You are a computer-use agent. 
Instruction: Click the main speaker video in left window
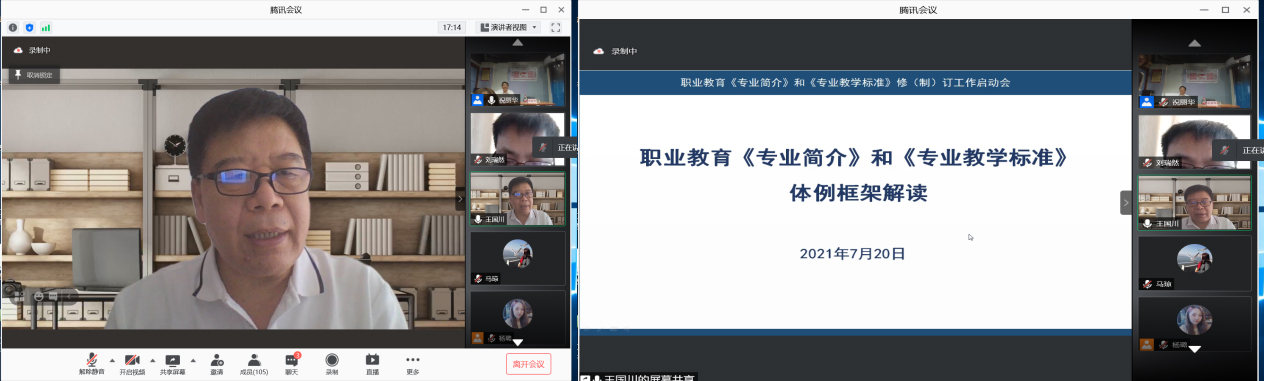point(233,199)
